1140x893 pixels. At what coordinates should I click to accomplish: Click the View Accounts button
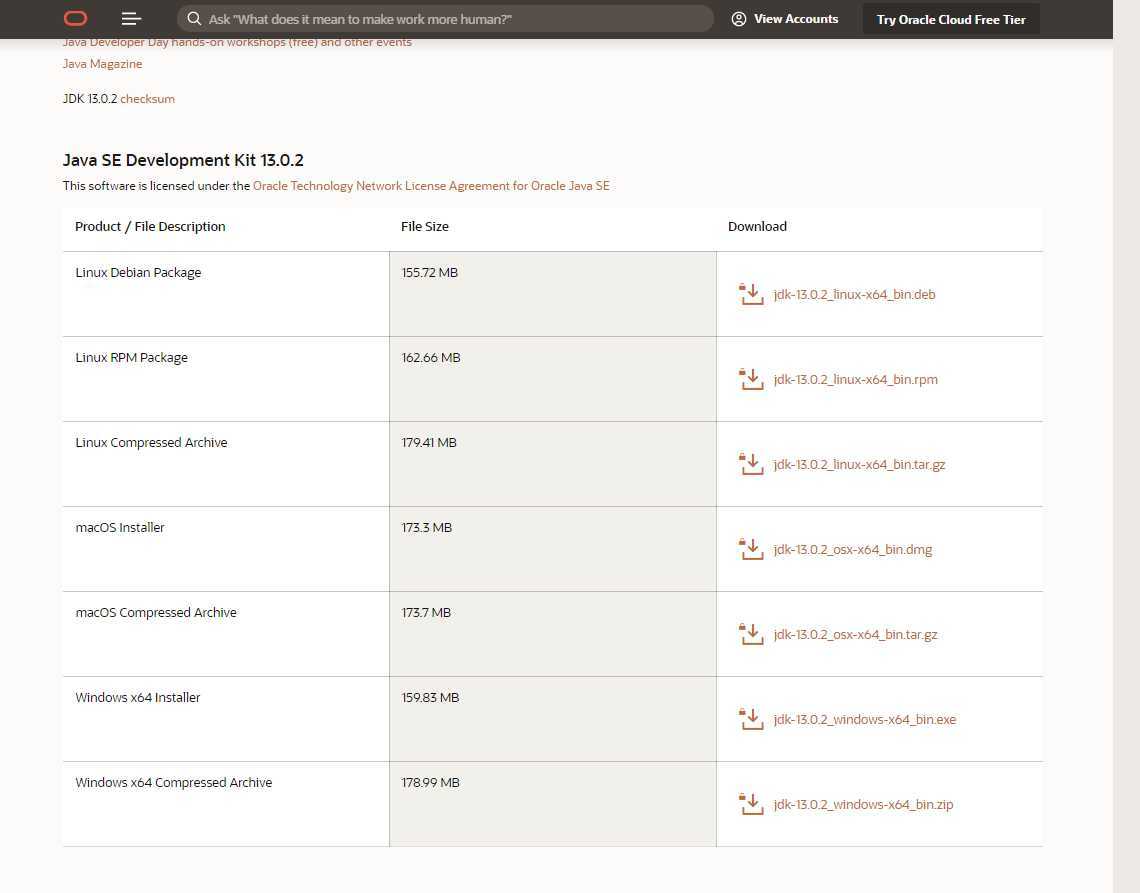pos(785,19)
